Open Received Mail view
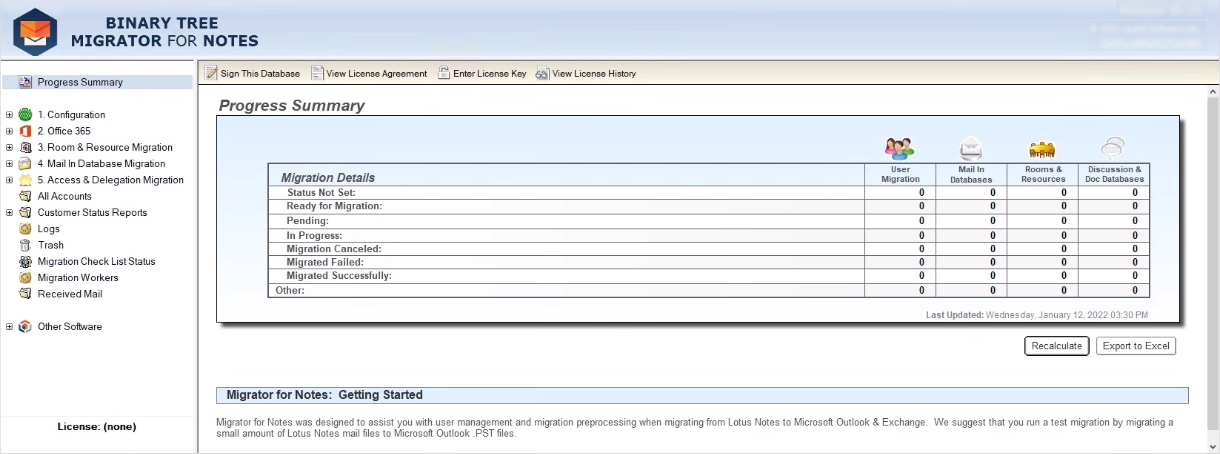The width and height of the screenshot is (1220, 454). [x=70, y=294]
